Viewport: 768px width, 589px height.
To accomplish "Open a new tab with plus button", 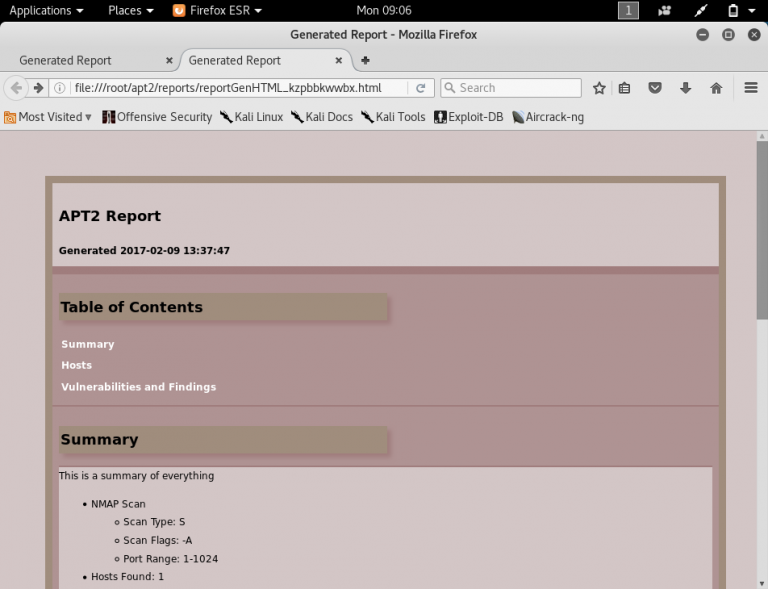I will tap(365, 60).
